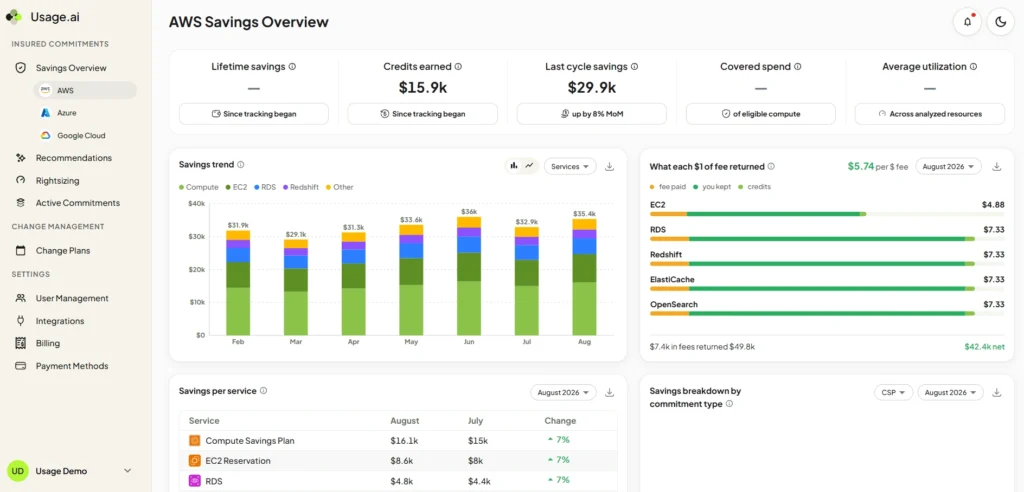Image resolution: width=1024 pixels, height=492 pixels.
Task: Open Payment Methods page
Action: click(x=72, y=366)
